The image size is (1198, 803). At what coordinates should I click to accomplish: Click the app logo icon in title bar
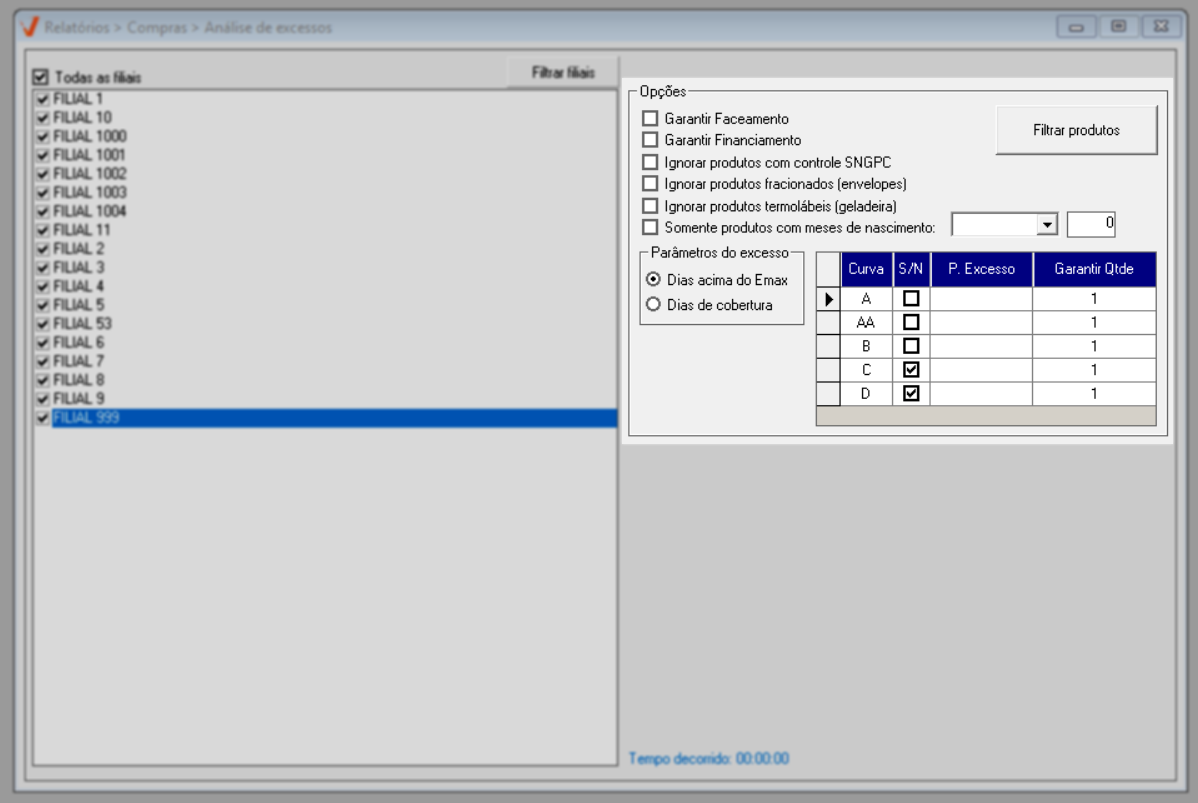point(30,27)
